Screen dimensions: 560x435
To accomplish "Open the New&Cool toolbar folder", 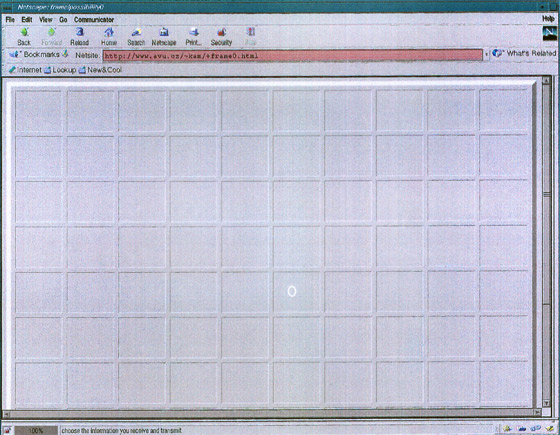I will point(100,70).
